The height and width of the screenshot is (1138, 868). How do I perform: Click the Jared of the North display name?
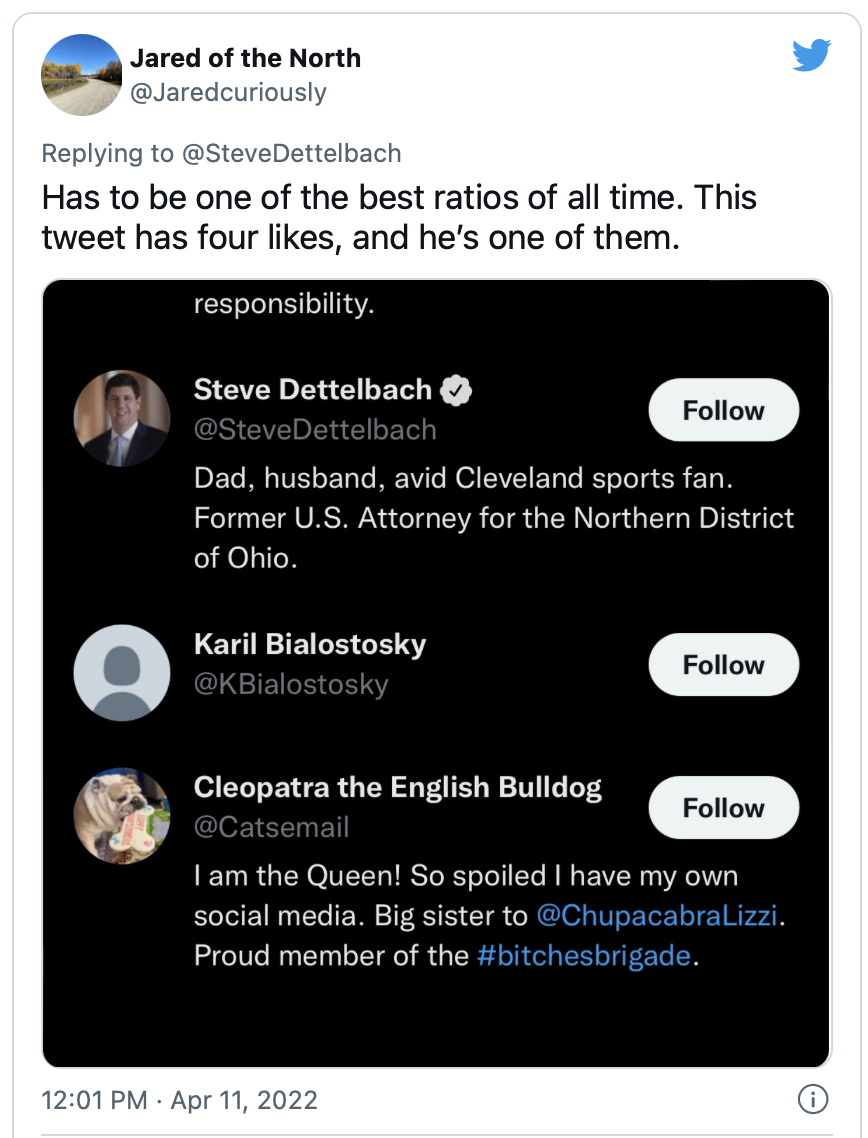click(x=245, y=58)
